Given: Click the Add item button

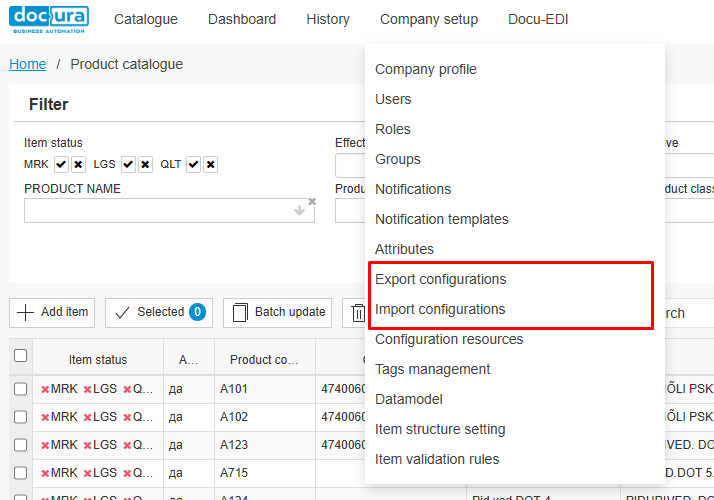Looking at the screenshot, I should click(x=52, y=312).
